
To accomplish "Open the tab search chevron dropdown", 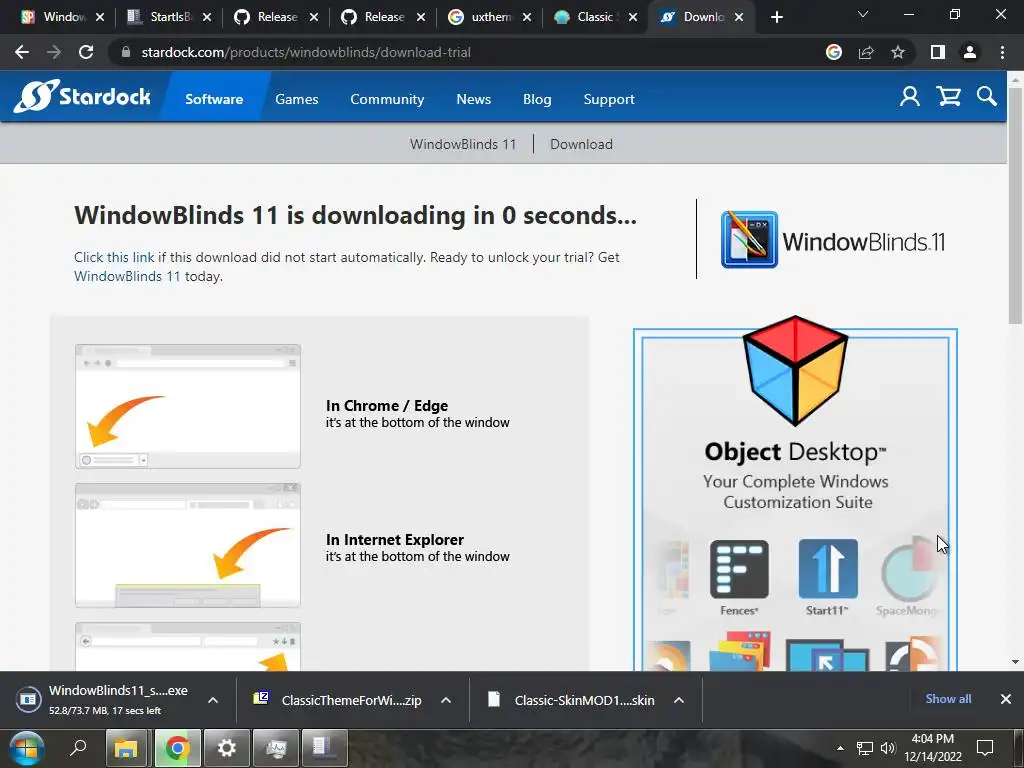I will [863, 14].
